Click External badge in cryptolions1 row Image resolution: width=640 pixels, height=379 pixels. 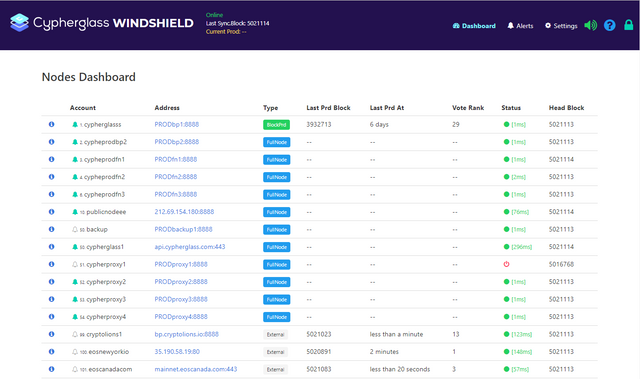tap(276, 335)
